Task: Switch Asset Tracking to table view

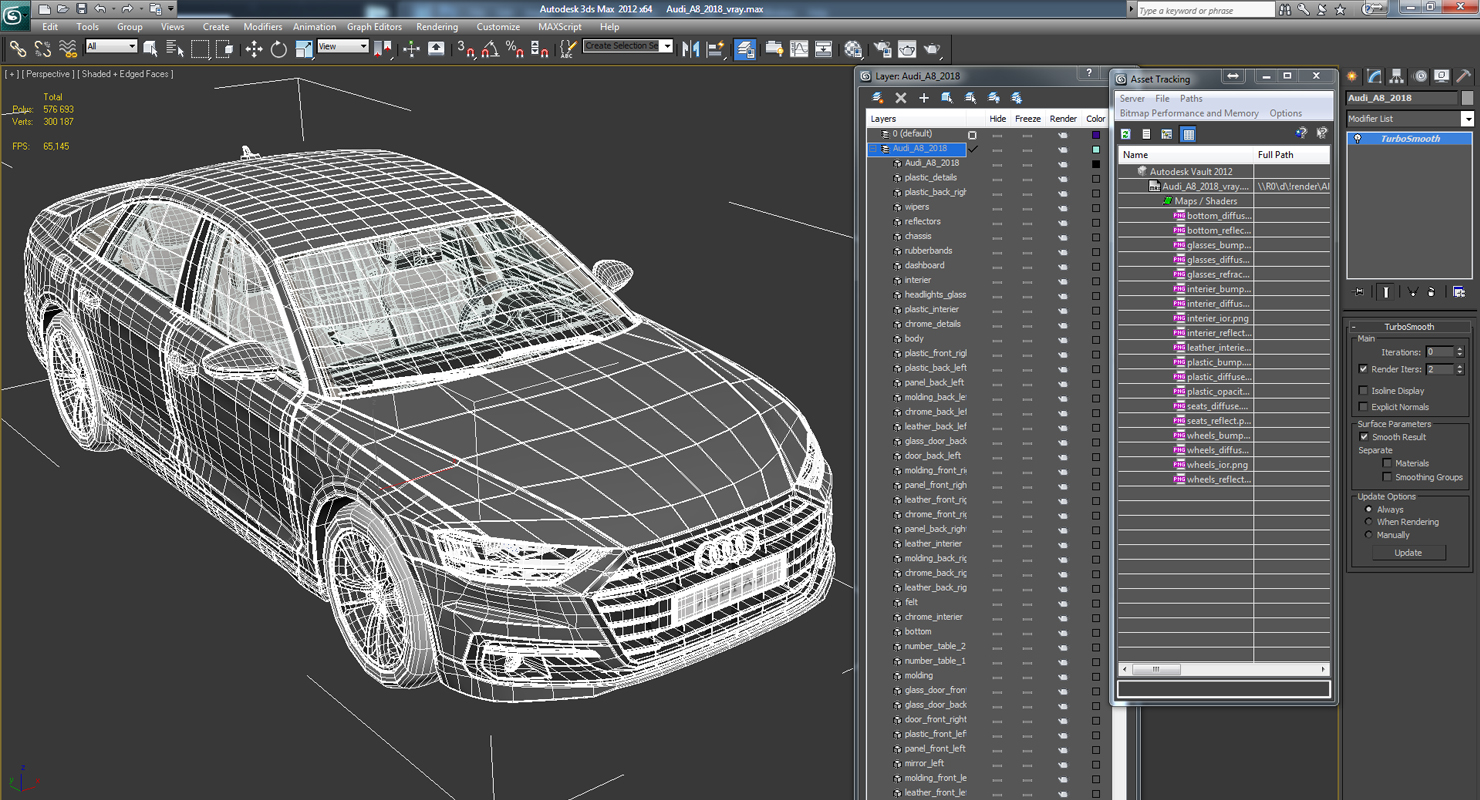Action: click(1188, 134)
